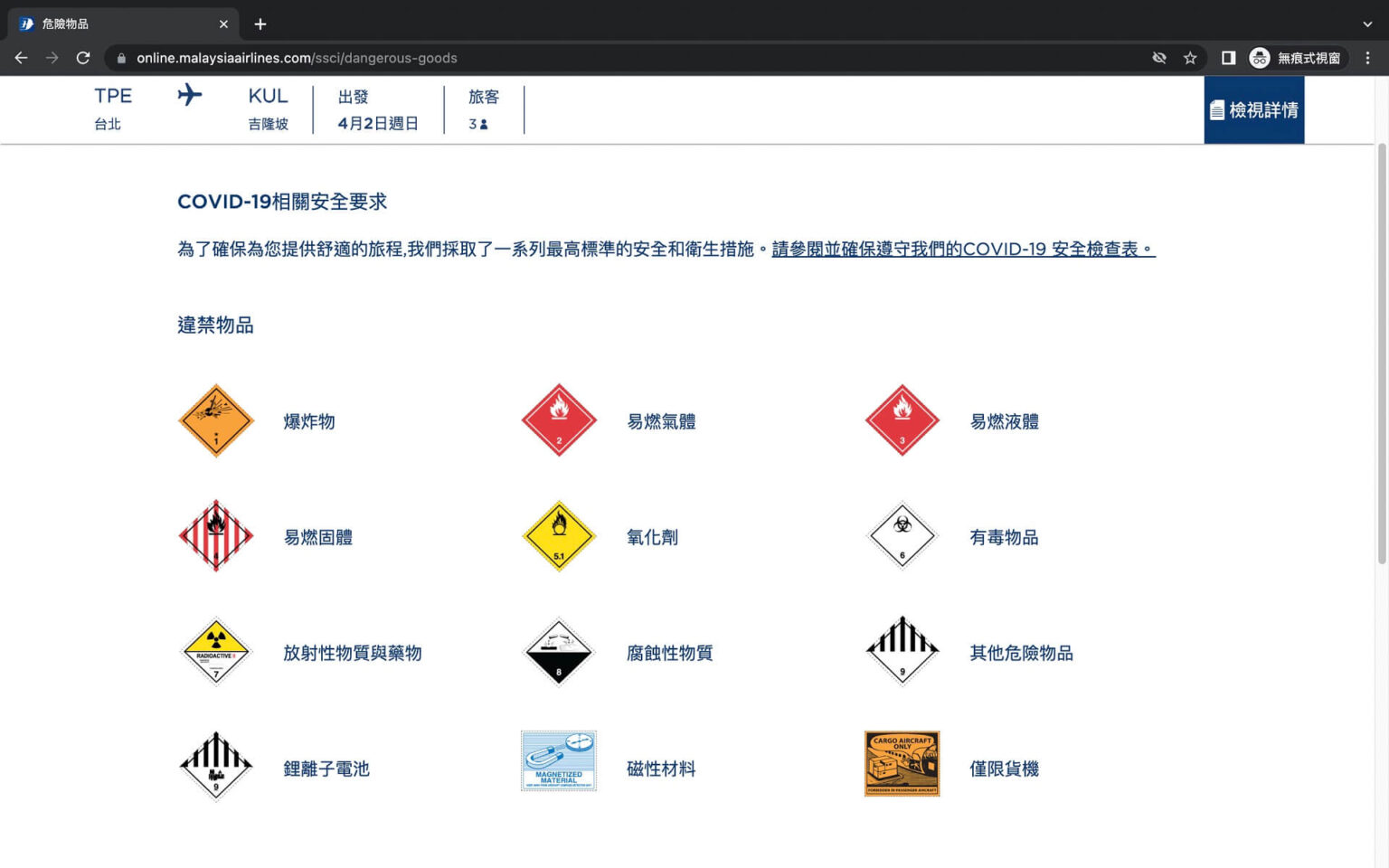The image size is (1389, 868).
Task: Select the 危險物品 browser tab
Action: coord(123,24)
